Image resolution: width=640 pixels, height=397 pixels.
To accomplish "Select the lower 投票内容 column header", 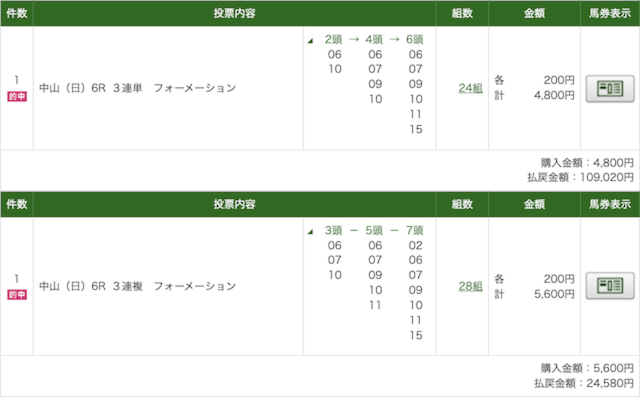I will coord(235,204).
